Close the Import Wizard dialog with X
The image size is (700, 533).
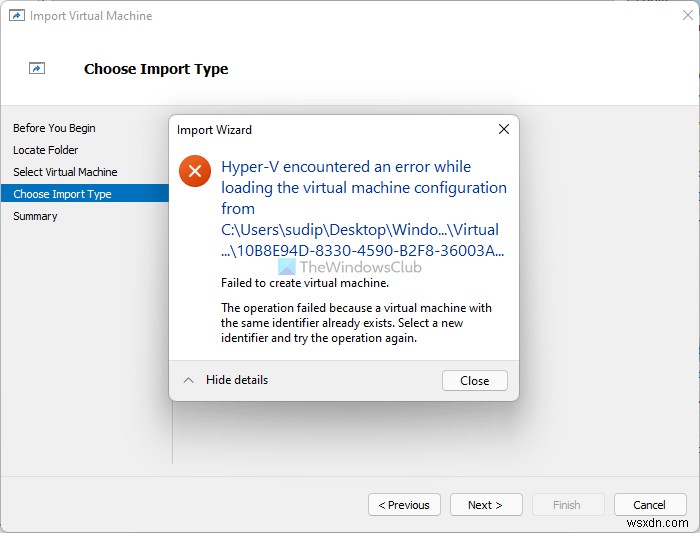pyautogui.click(x=504, y=129)
